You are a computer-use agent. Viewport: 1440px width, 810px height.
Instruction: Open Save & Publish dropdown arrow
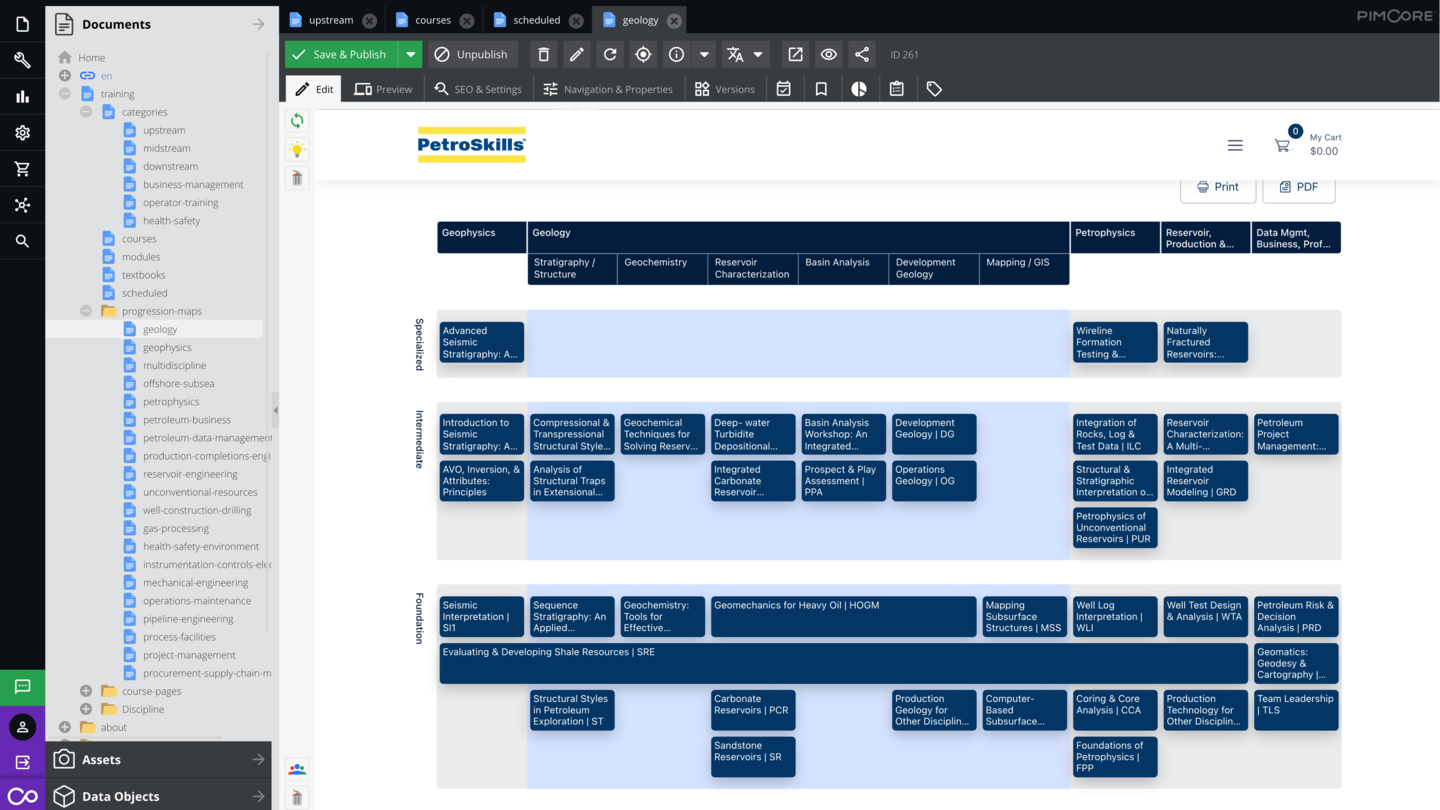(x=410, y=54)
